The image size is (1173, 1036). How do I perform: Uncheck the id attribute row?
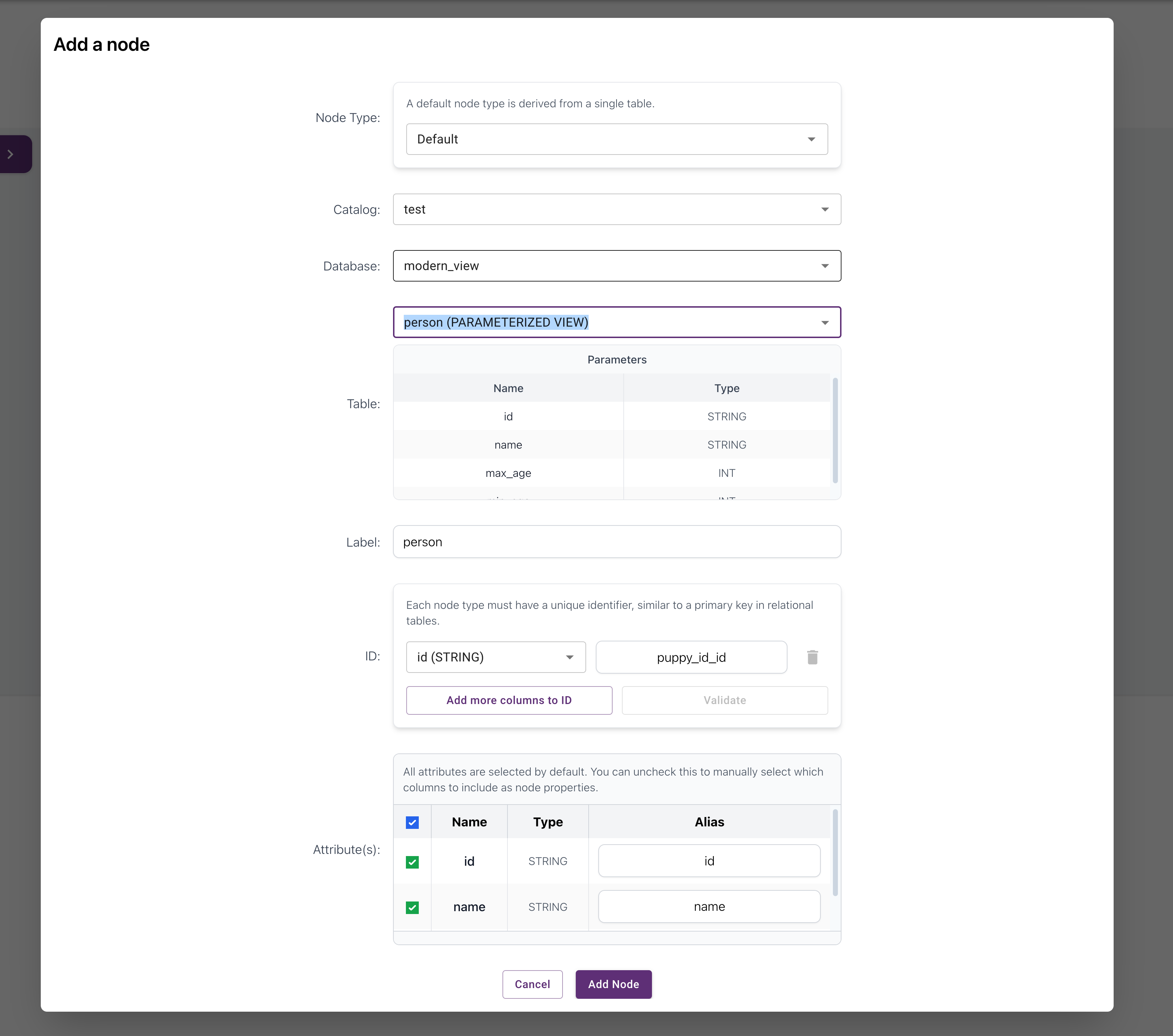coord(412,861)
